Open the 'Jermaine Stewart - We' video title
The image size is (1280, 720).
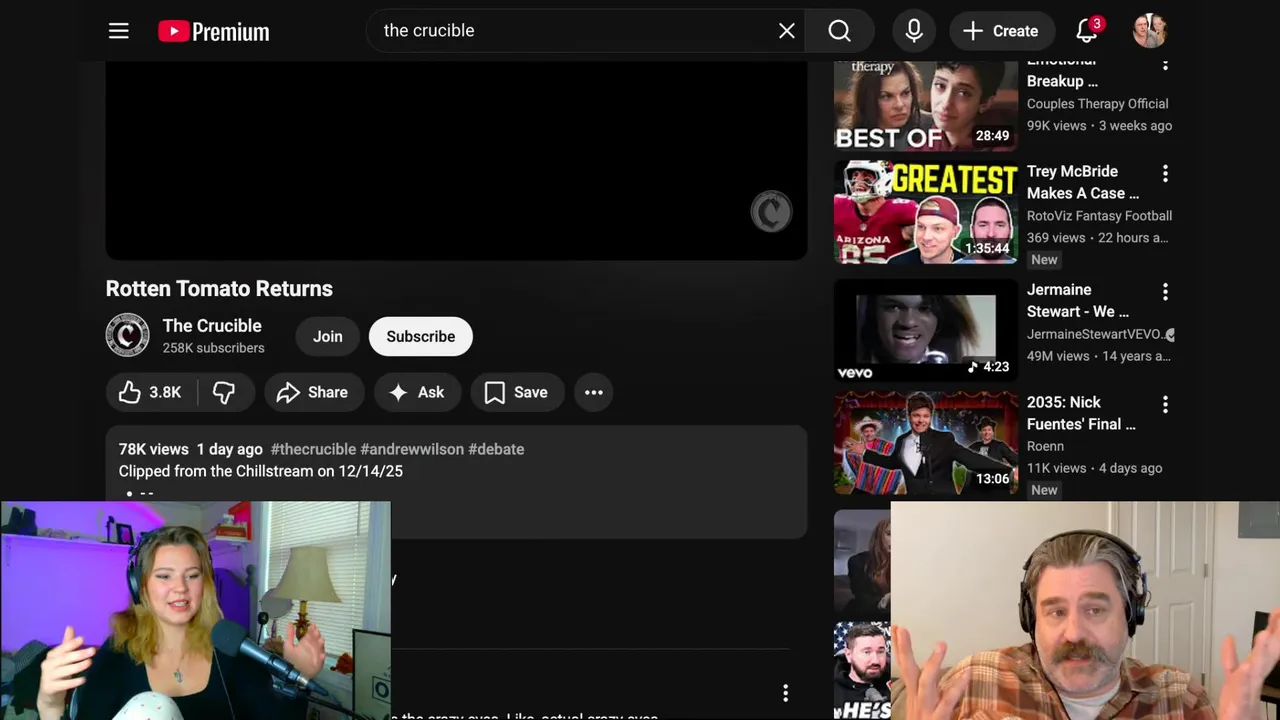1078,300
